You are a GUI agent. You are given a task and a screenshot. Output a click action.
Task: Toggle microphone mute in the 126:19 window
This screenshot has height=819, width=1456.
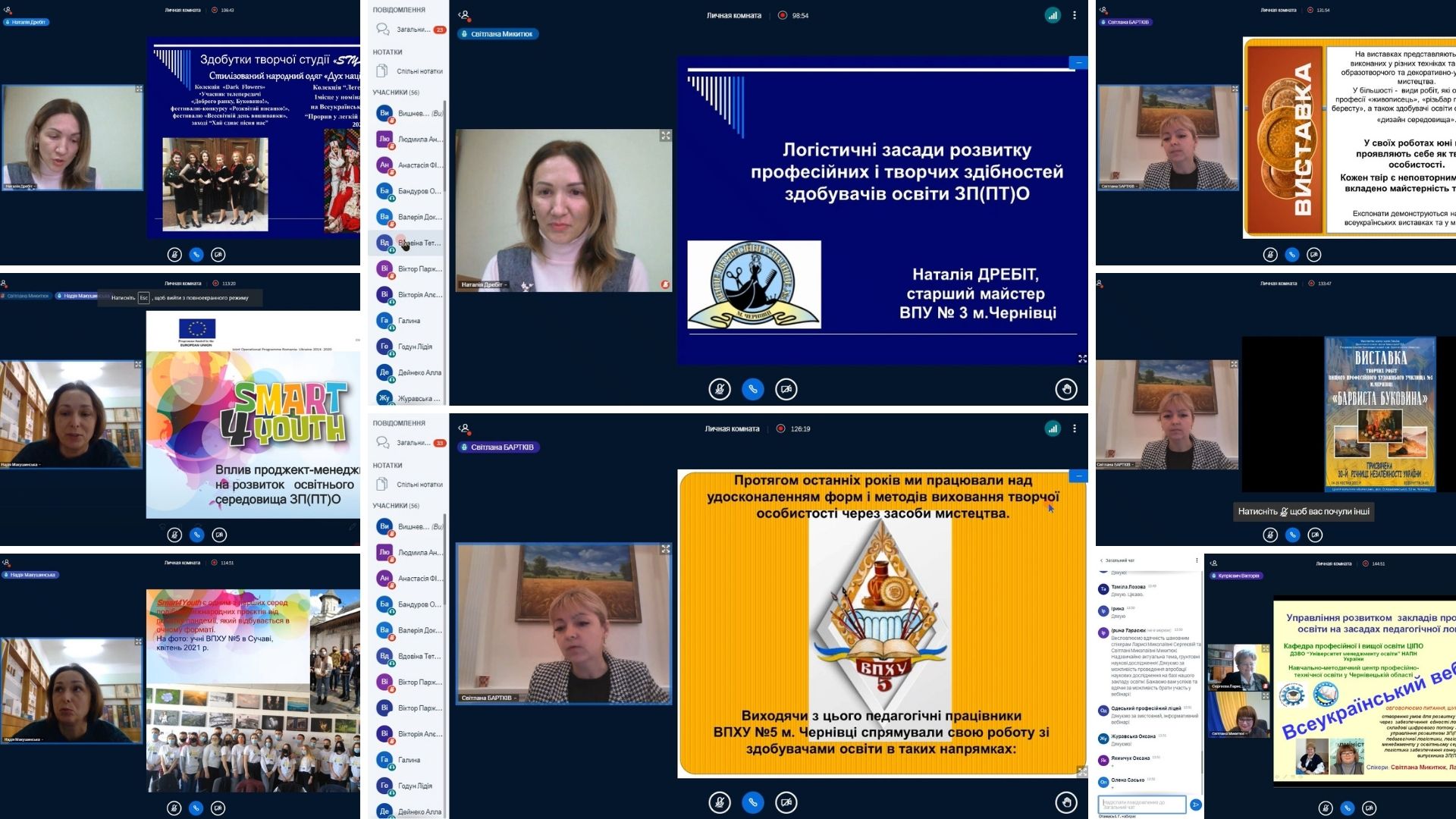(x=720, y=802)
